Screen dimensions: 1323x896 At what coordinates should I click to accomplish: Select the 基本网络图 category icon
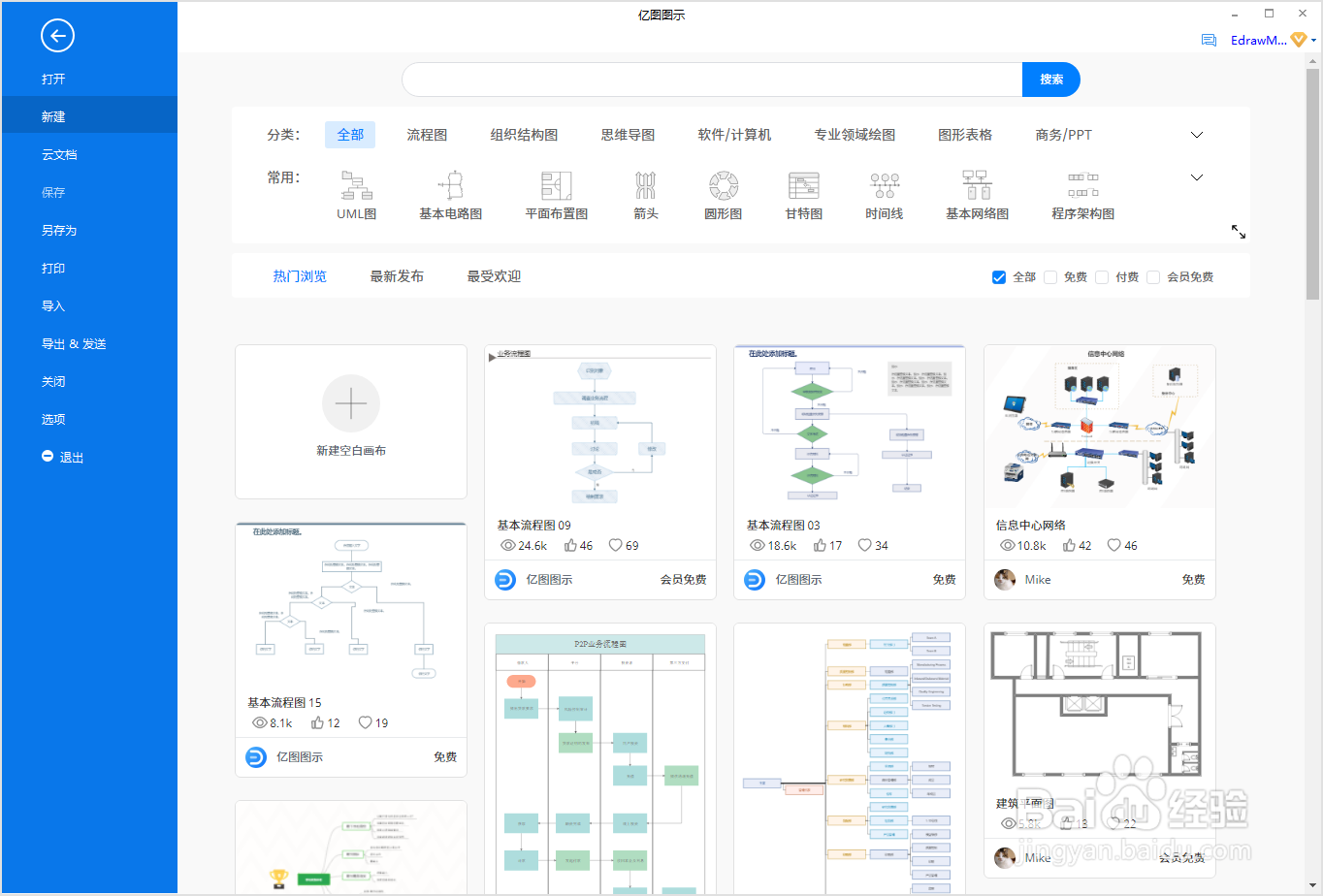point(977,185)
